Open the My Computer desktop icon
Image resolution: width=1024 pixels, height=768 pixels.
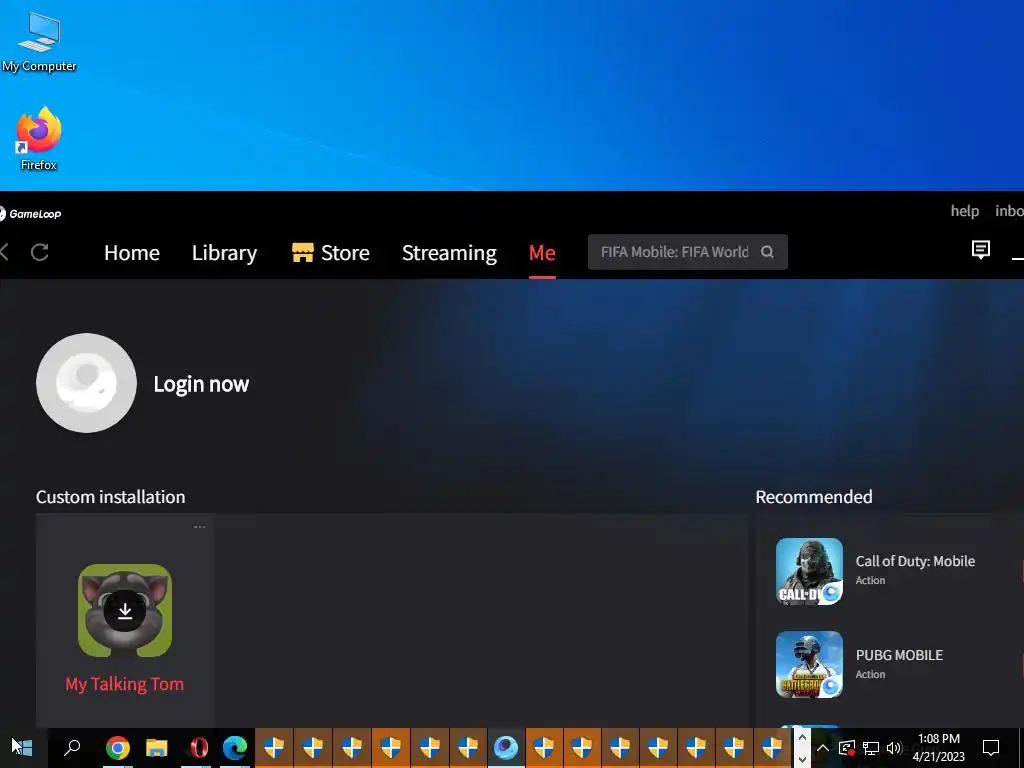(x=39, y=40)
